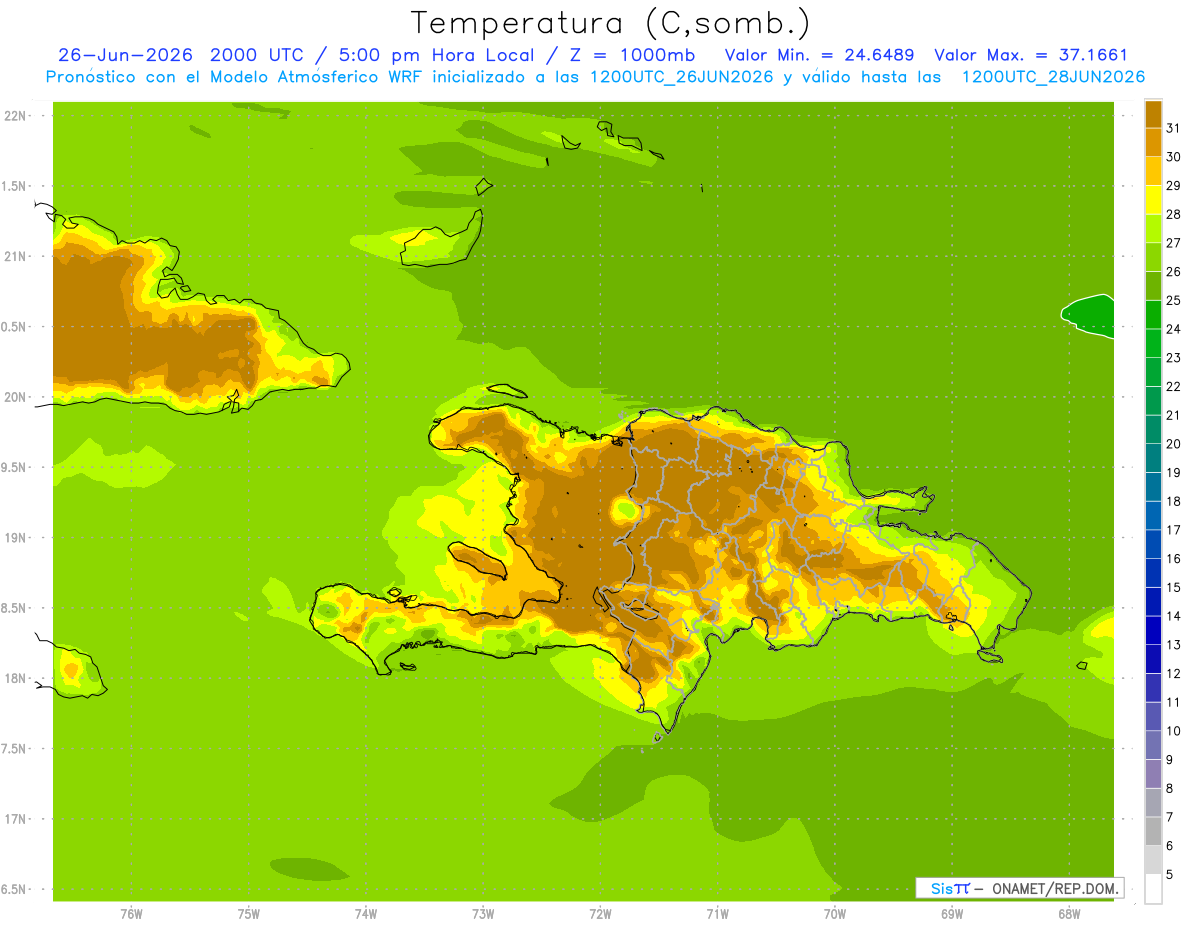Screen dimensions: 1200x927
Task: Select legend swatch between 14 and 15
Action: tap(1153, 602)
